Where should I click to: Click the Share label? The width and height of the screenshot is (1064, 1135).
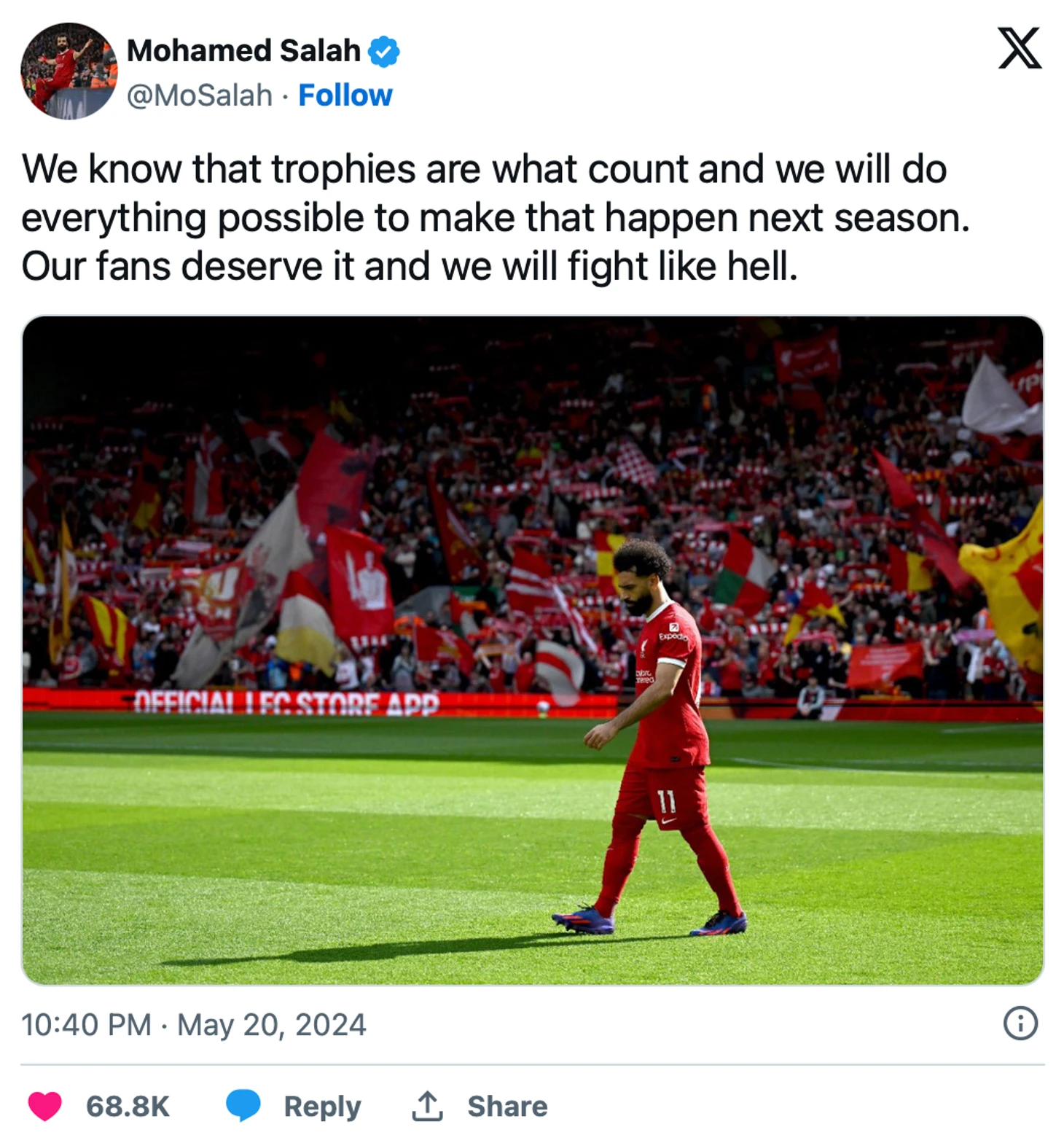click(507, 1106)
